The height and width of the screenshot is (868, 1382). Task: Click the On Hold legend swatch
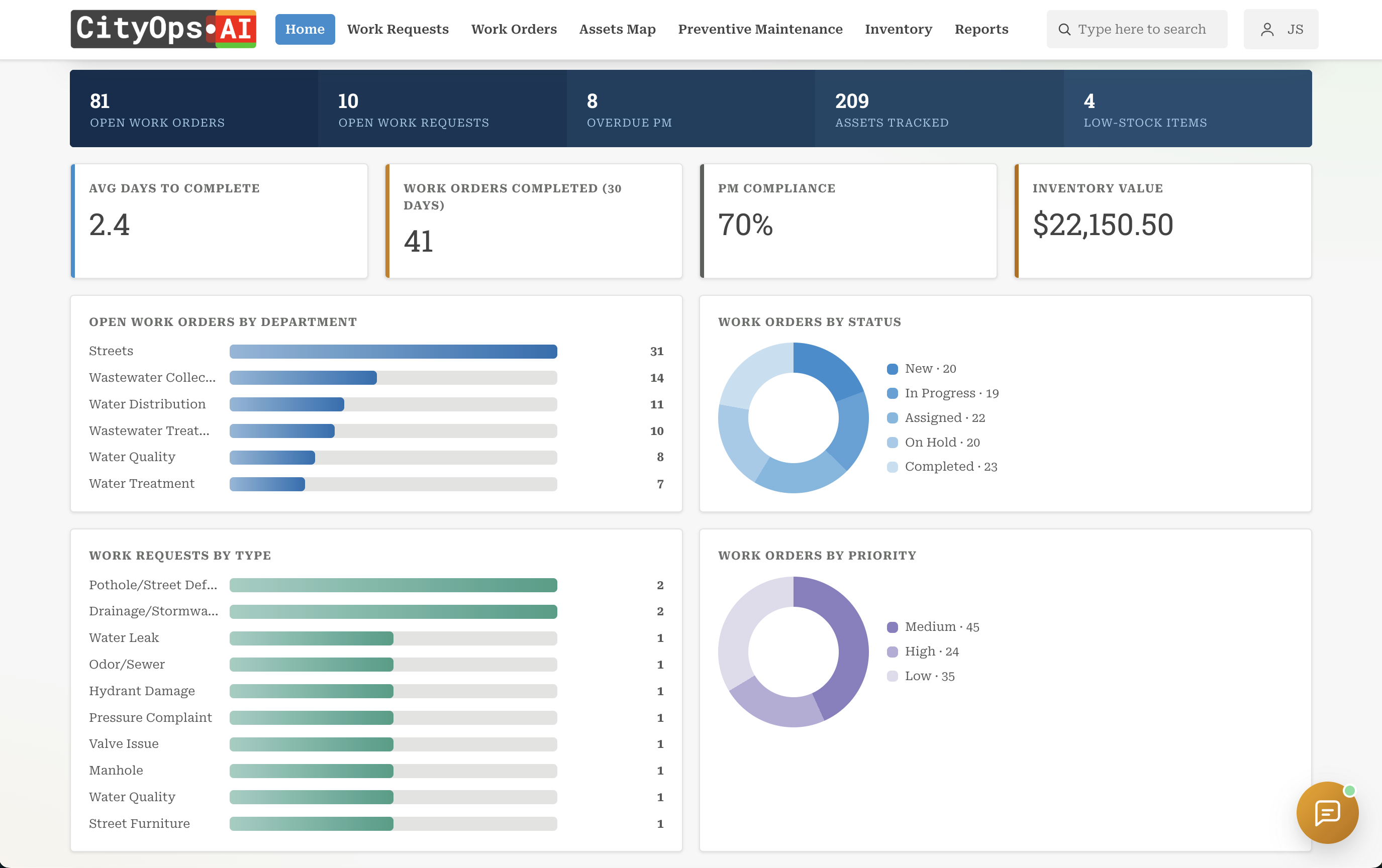892,443
